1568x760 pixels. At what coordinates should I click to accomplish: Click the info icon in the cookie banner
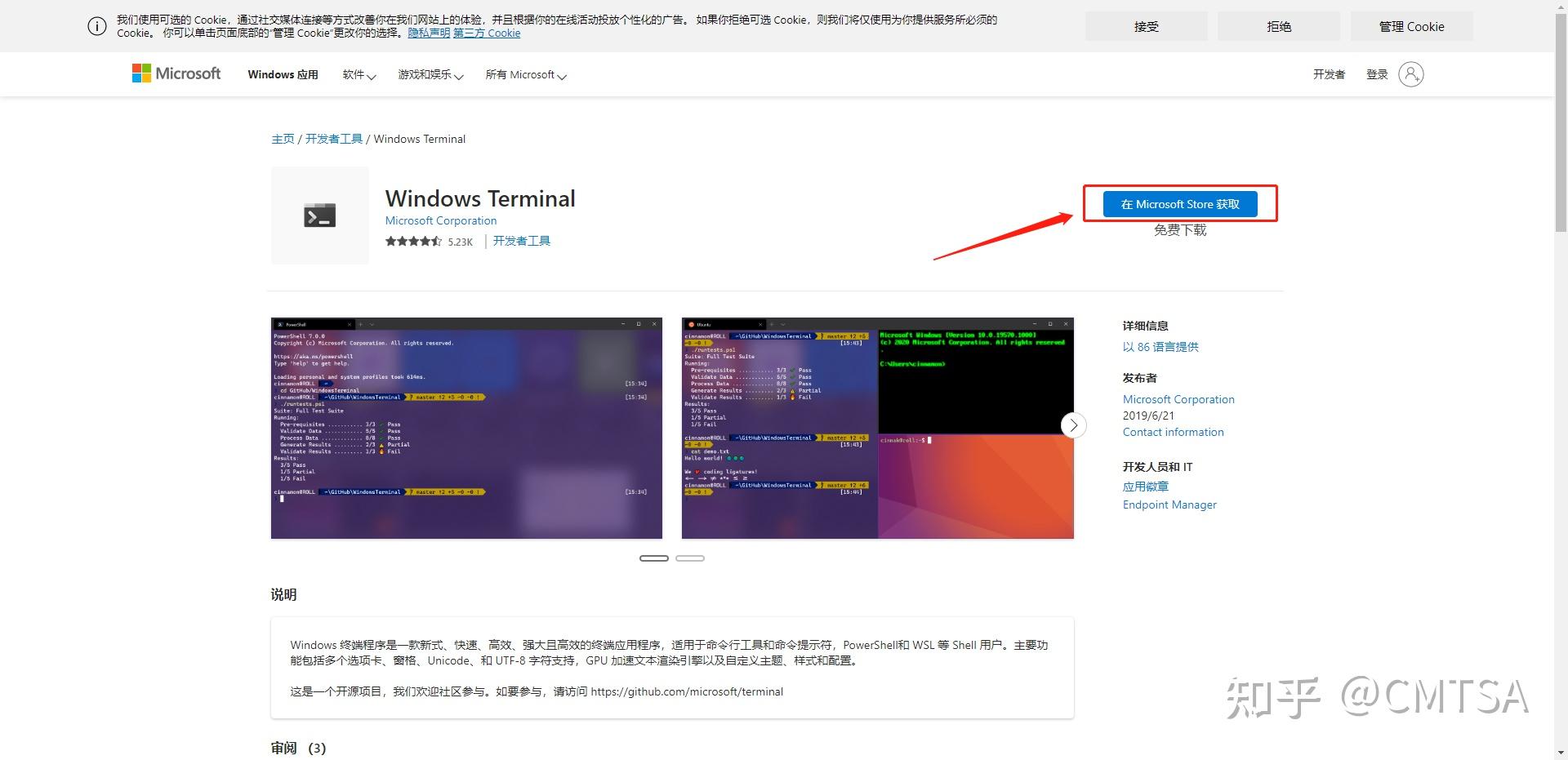click(x=96, y=26)
